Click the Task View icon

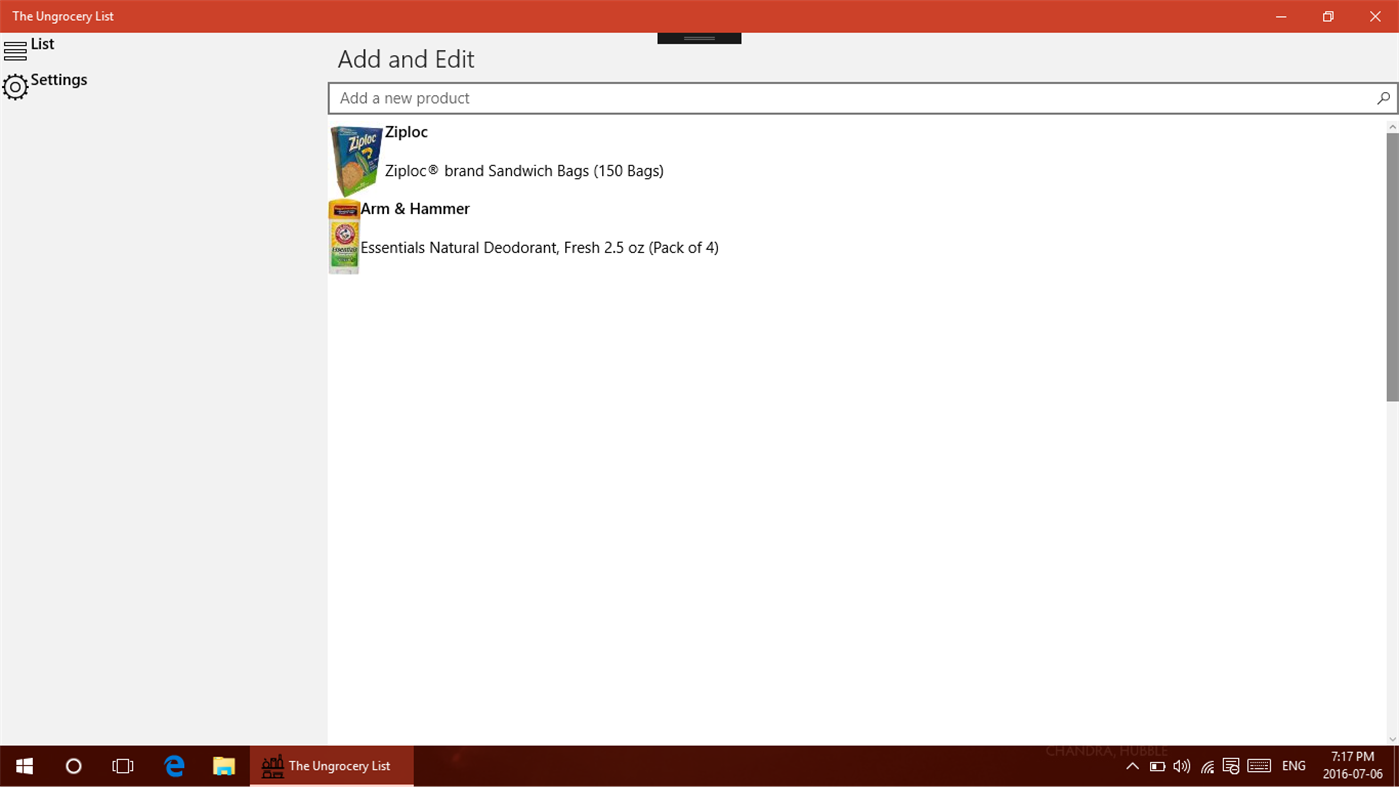pyautogui.click(x=122, y=765)
